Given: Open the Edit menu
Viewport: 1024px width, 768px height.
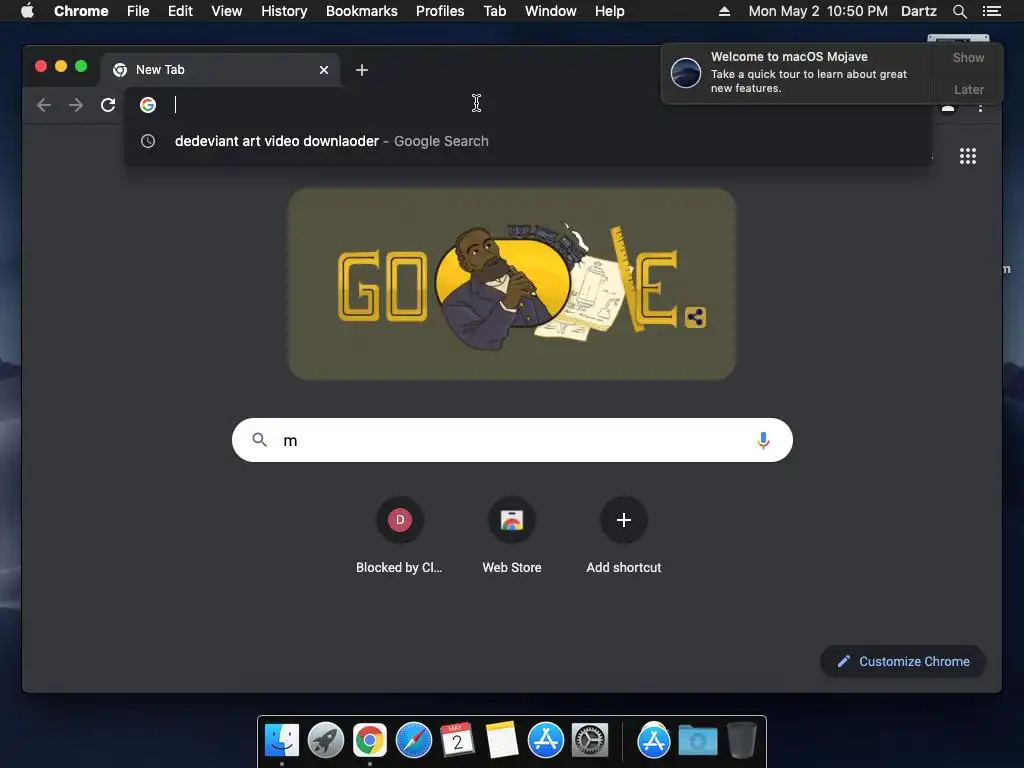Looking at the screenshot, I should 180,11.
